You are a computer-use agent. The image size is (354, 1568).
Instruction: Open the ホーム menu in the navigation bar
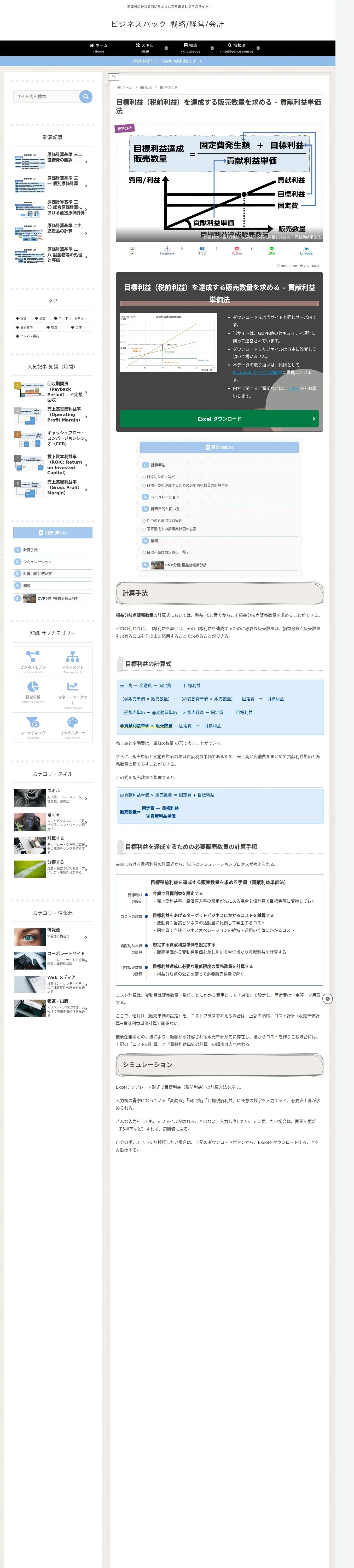[98, 48]
